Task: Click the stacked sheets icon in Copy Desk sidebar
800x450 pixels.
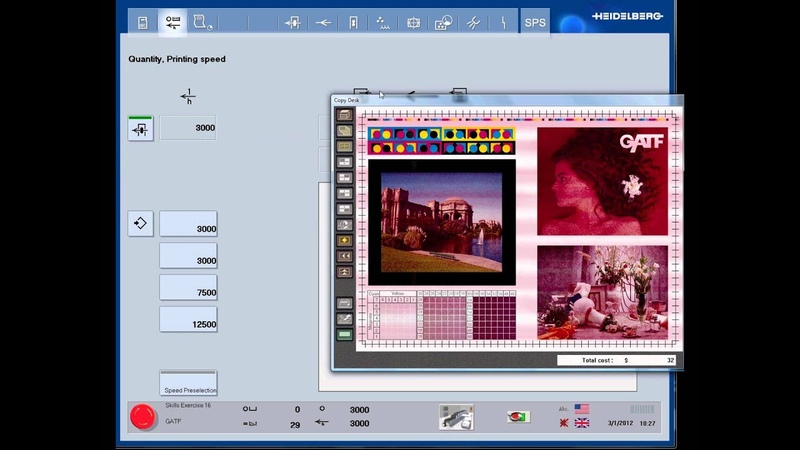Action: click(344, 115)
